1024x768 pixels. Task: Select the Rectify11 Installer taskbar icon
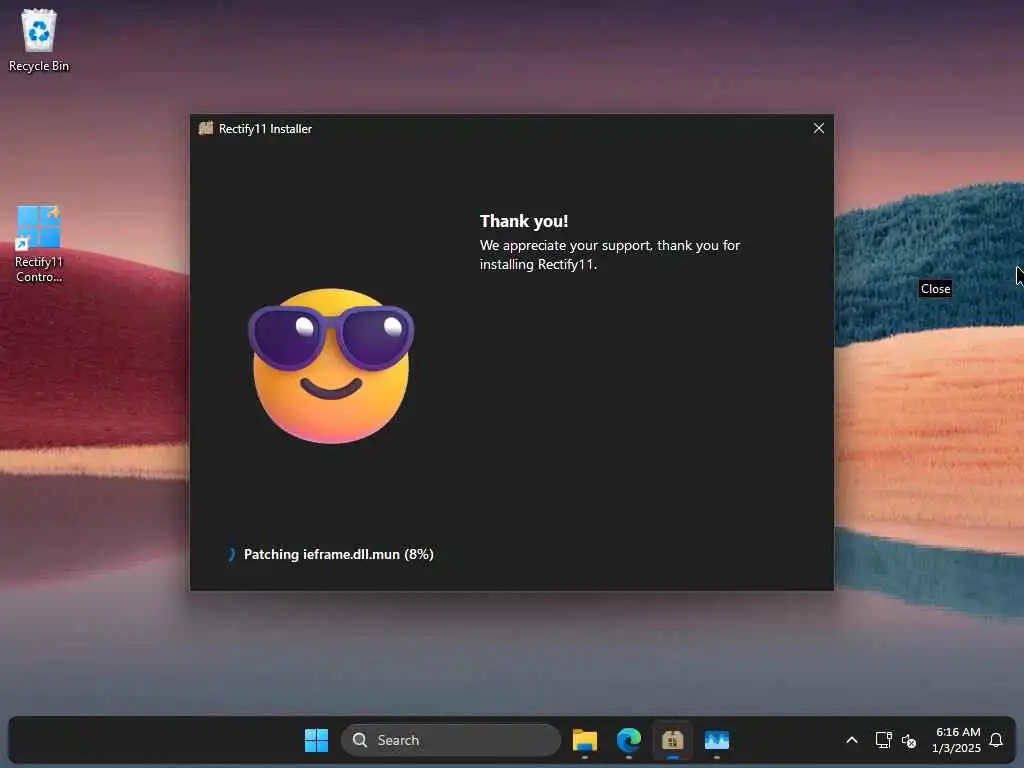(673, 740)
